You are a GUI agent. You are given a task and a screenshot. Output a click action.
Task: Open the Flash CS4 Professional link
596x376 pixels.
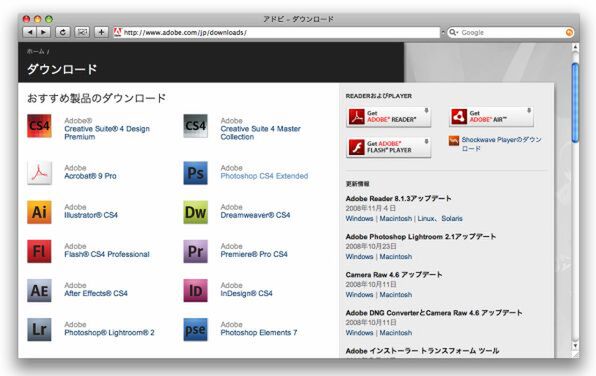tap(107, 254)
